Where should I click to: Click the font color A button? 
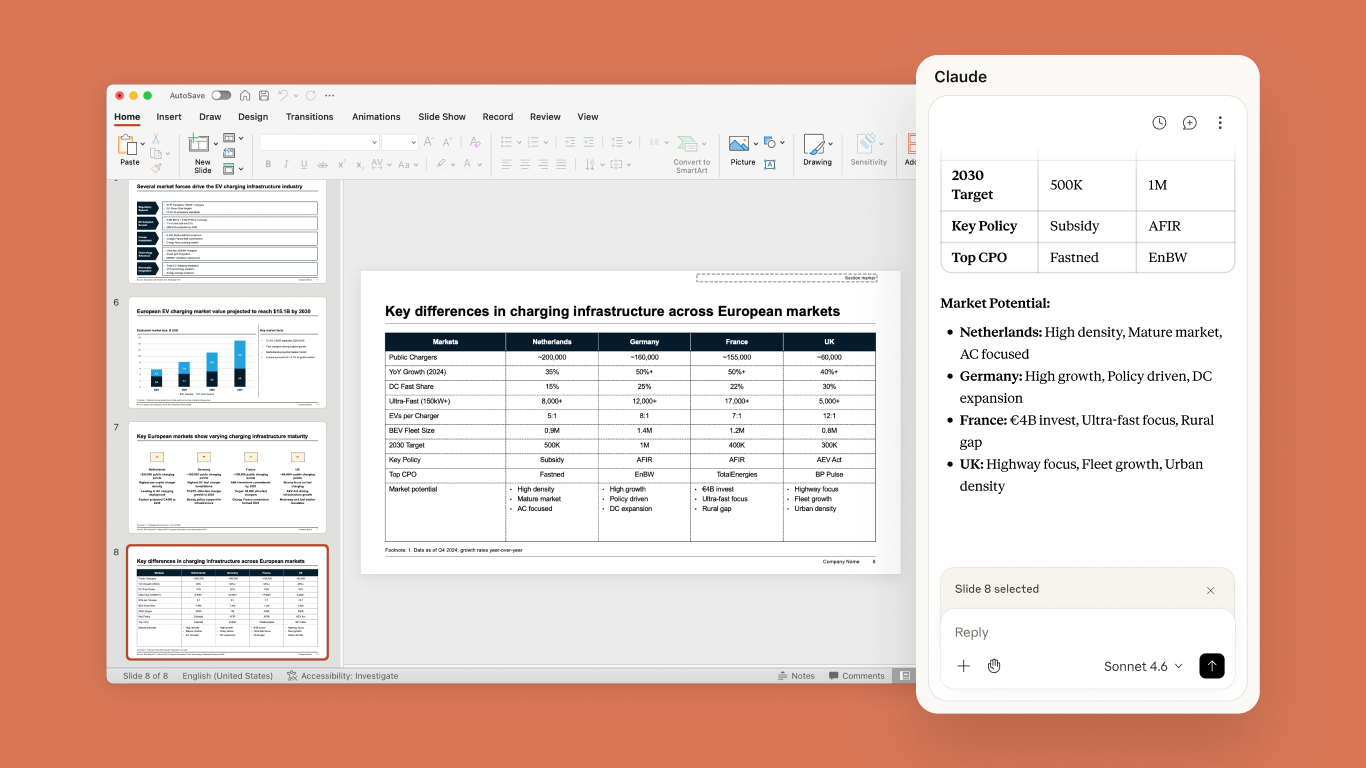point(465,164)
